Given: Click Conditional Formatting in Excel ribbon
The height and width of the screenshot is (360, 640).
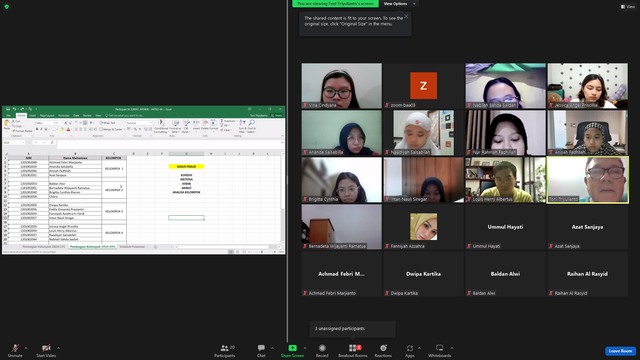Looking at the screenshot, I should (161, 126).
